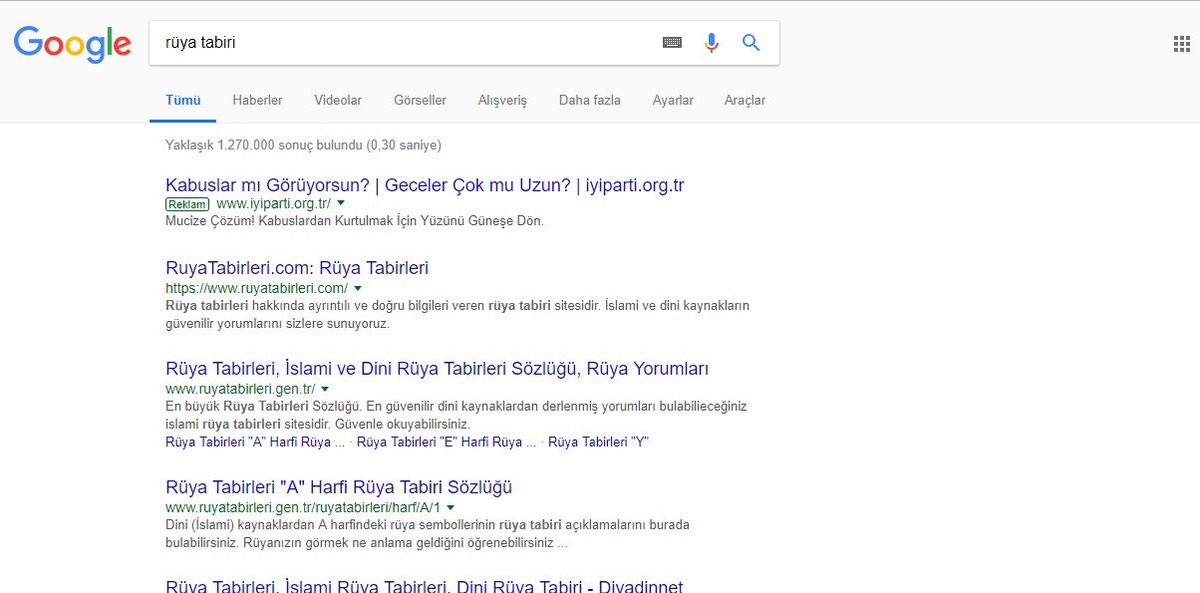The width and height of the screenshot is (1200, 593).
Task: Start voice search with the microphone
Action: pyautogui.click(x=711, y=43)
